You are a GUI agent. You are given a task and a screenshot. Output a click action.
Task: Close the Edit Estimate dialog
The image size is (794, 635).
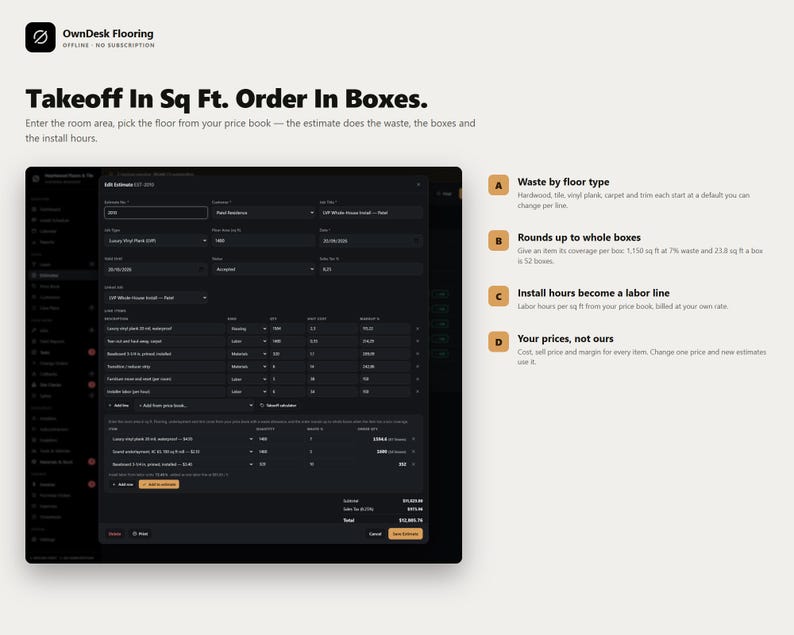tap(418, 185)
